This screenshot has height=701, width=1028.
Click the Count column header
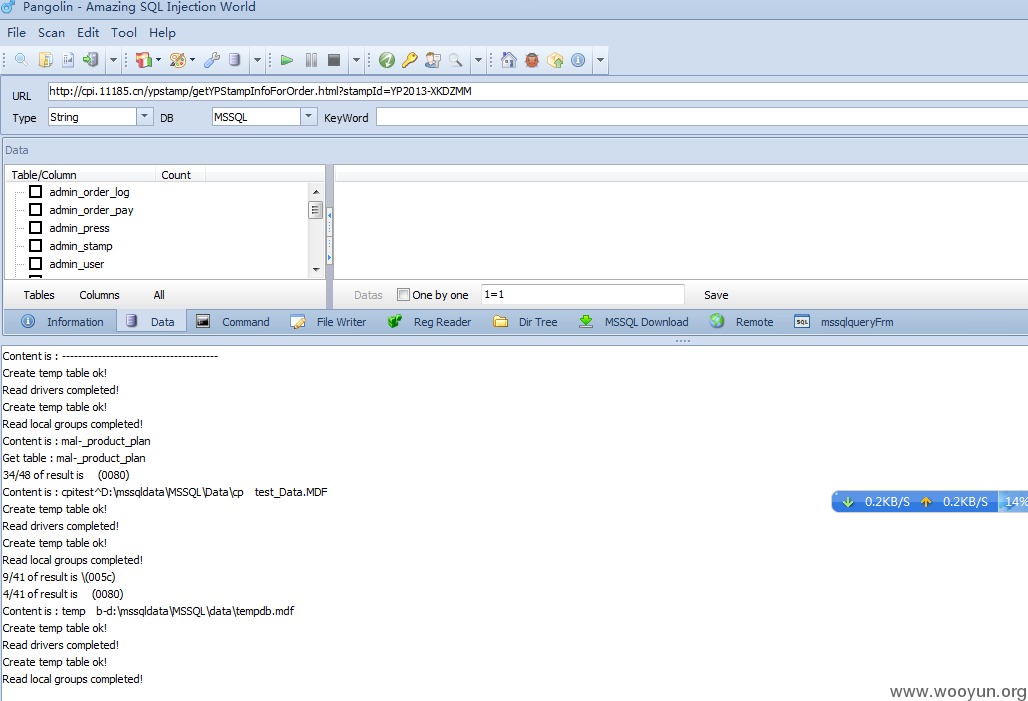click(180, 174)
